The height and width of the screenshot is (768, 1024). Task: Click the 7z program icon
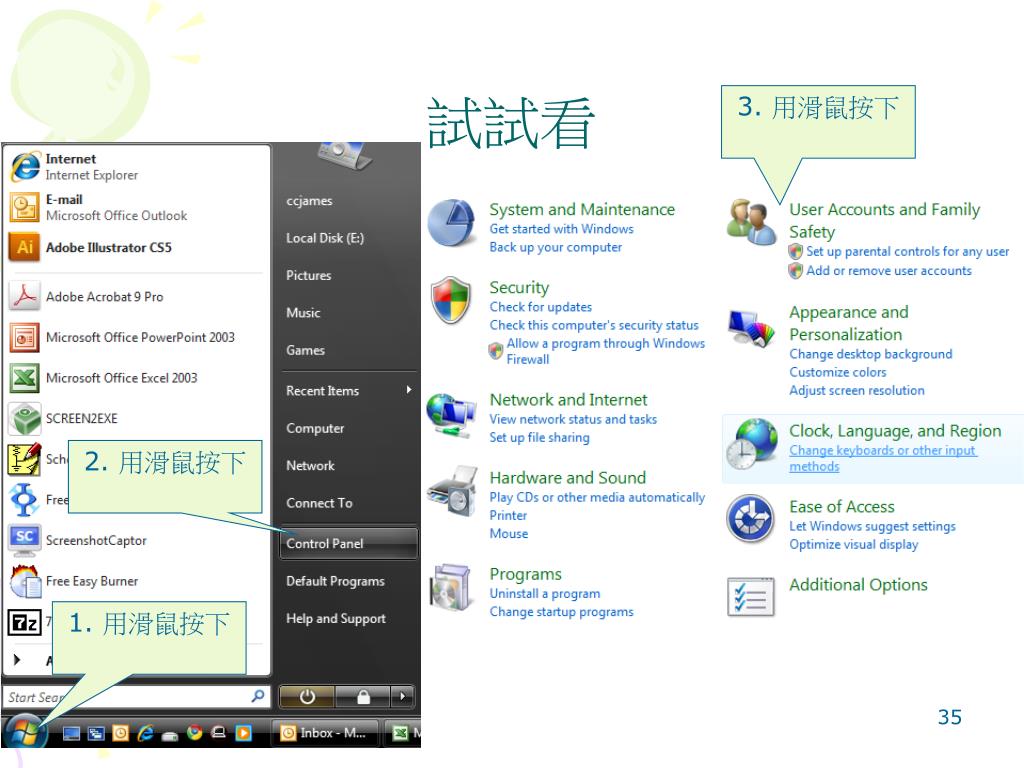[24, 622]
